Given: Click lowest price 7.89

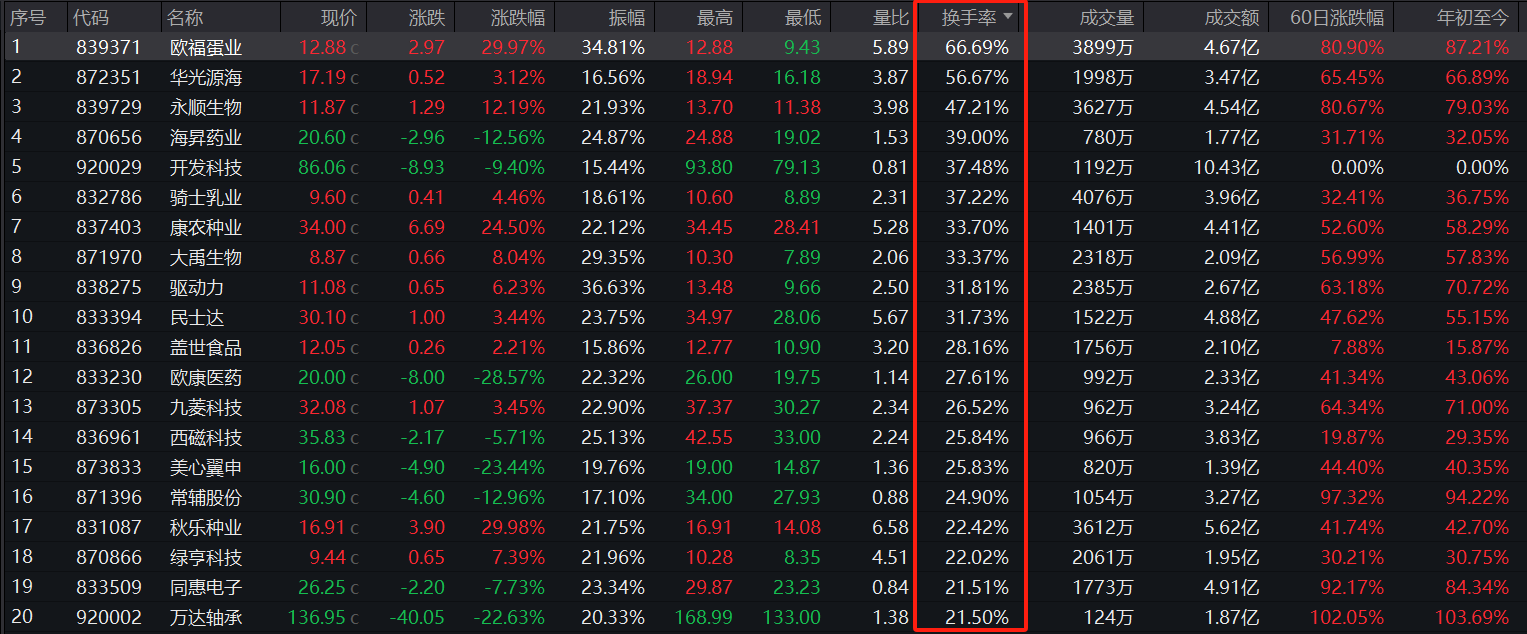Looking at the screenshot, I should tap(800, 257).
